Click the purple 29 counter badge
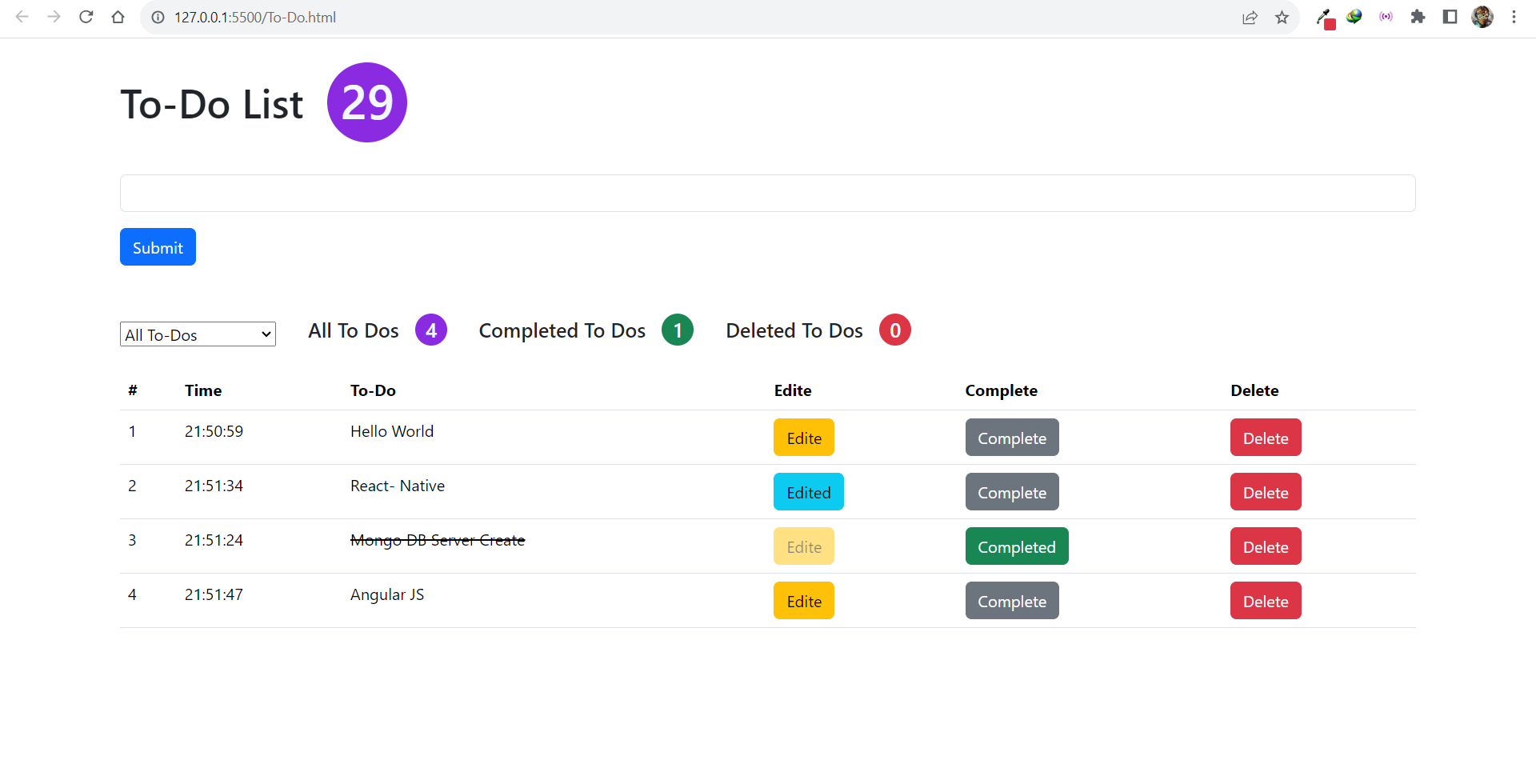 pyautogui.click(x=366, y=102)
